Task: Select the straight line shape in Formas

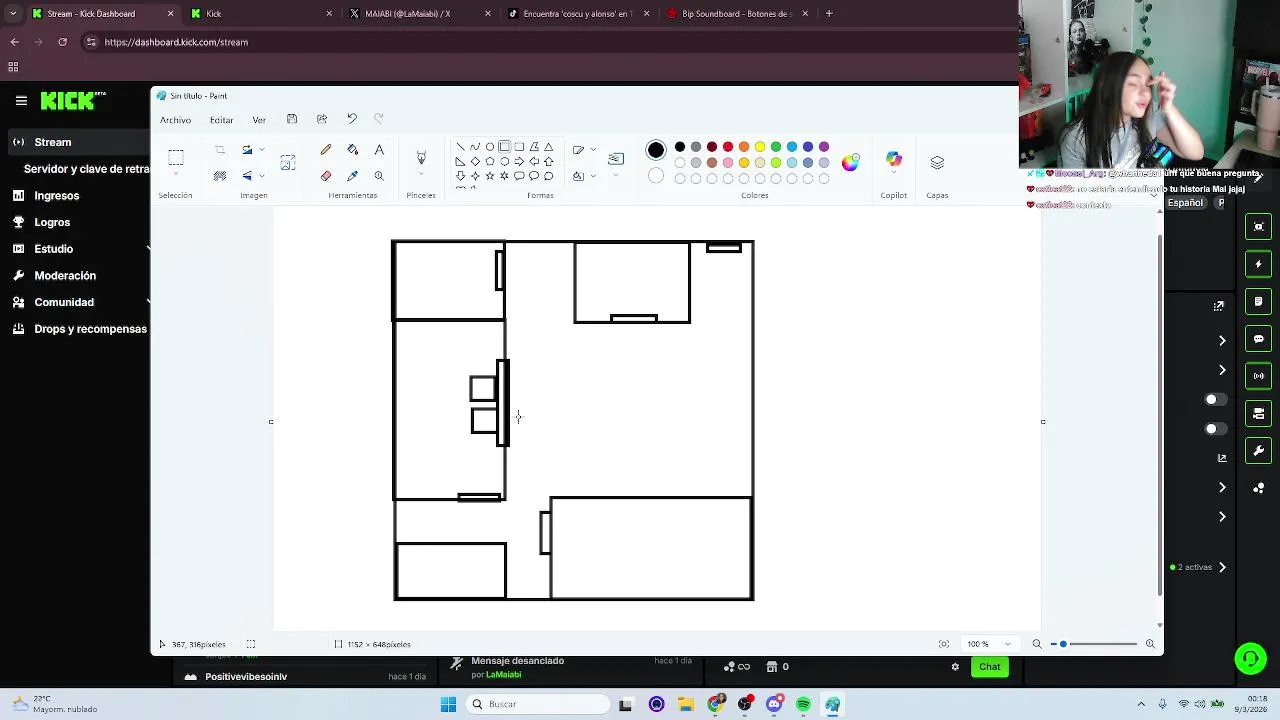Action: [460, 147]
